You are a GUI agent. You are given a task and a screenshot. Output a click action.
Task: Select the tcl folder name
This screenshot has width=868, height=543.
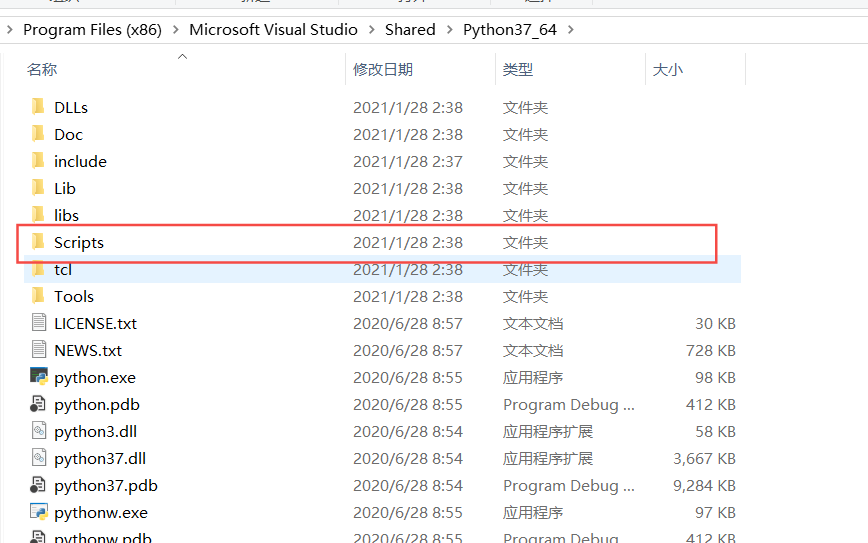tap(63, 270)
